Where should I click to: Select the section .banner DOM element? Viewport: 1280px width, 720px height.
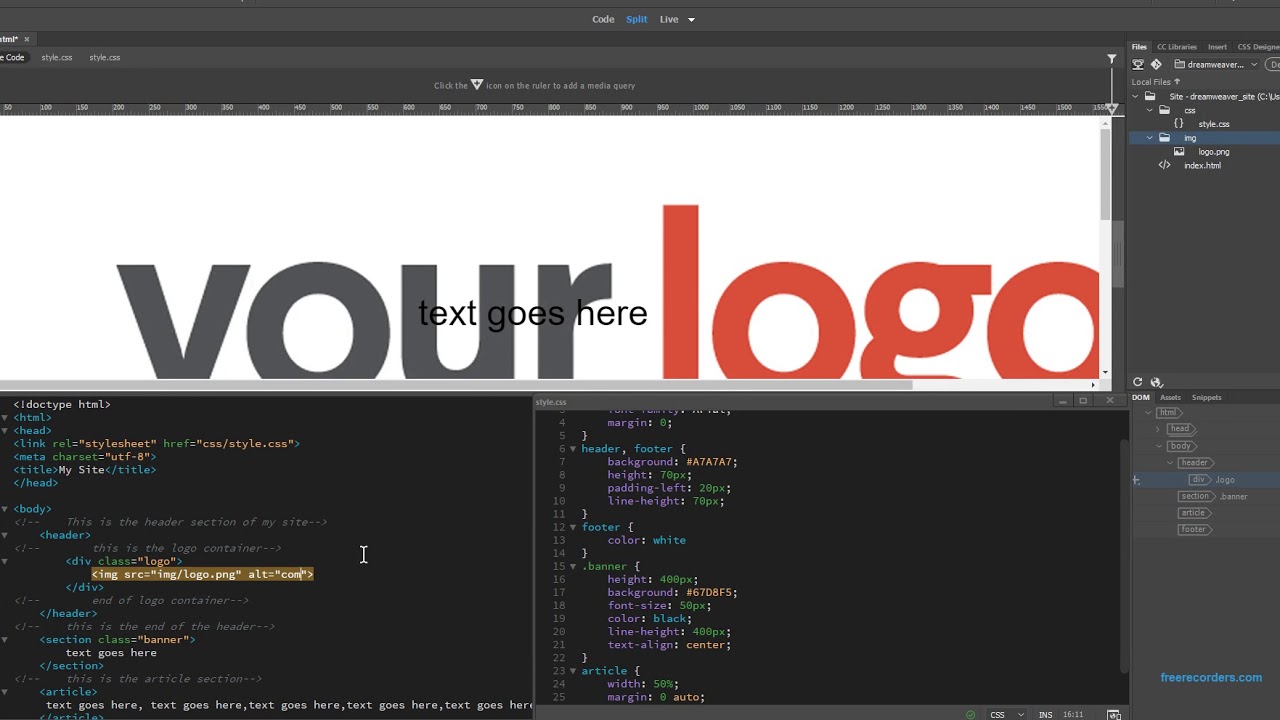pos(1213,496)
